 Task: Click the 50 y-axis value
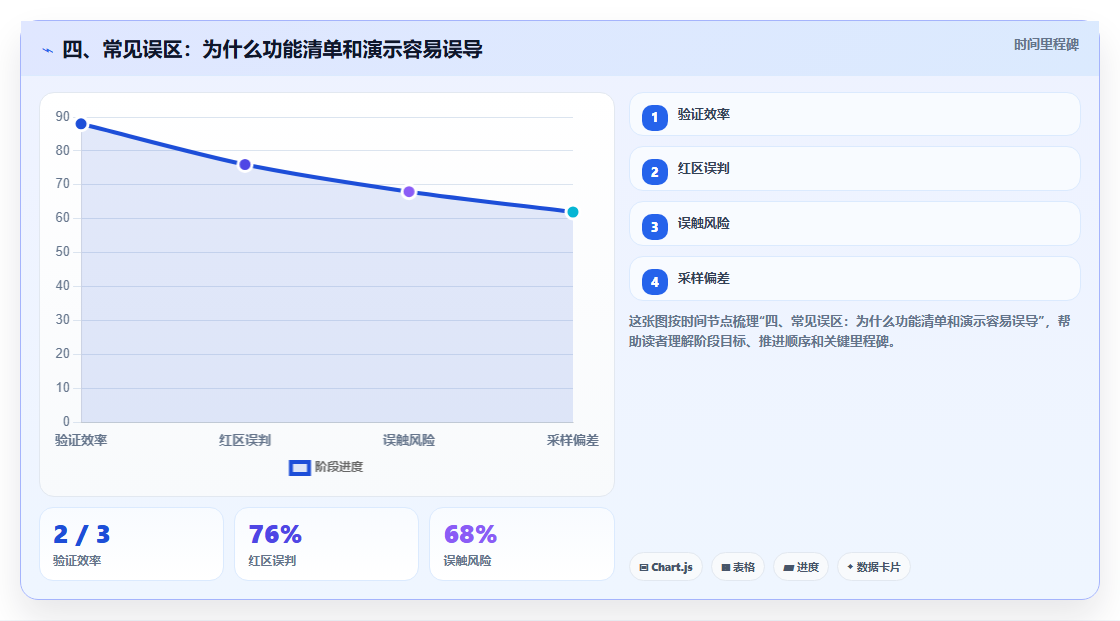click(63, 252)
